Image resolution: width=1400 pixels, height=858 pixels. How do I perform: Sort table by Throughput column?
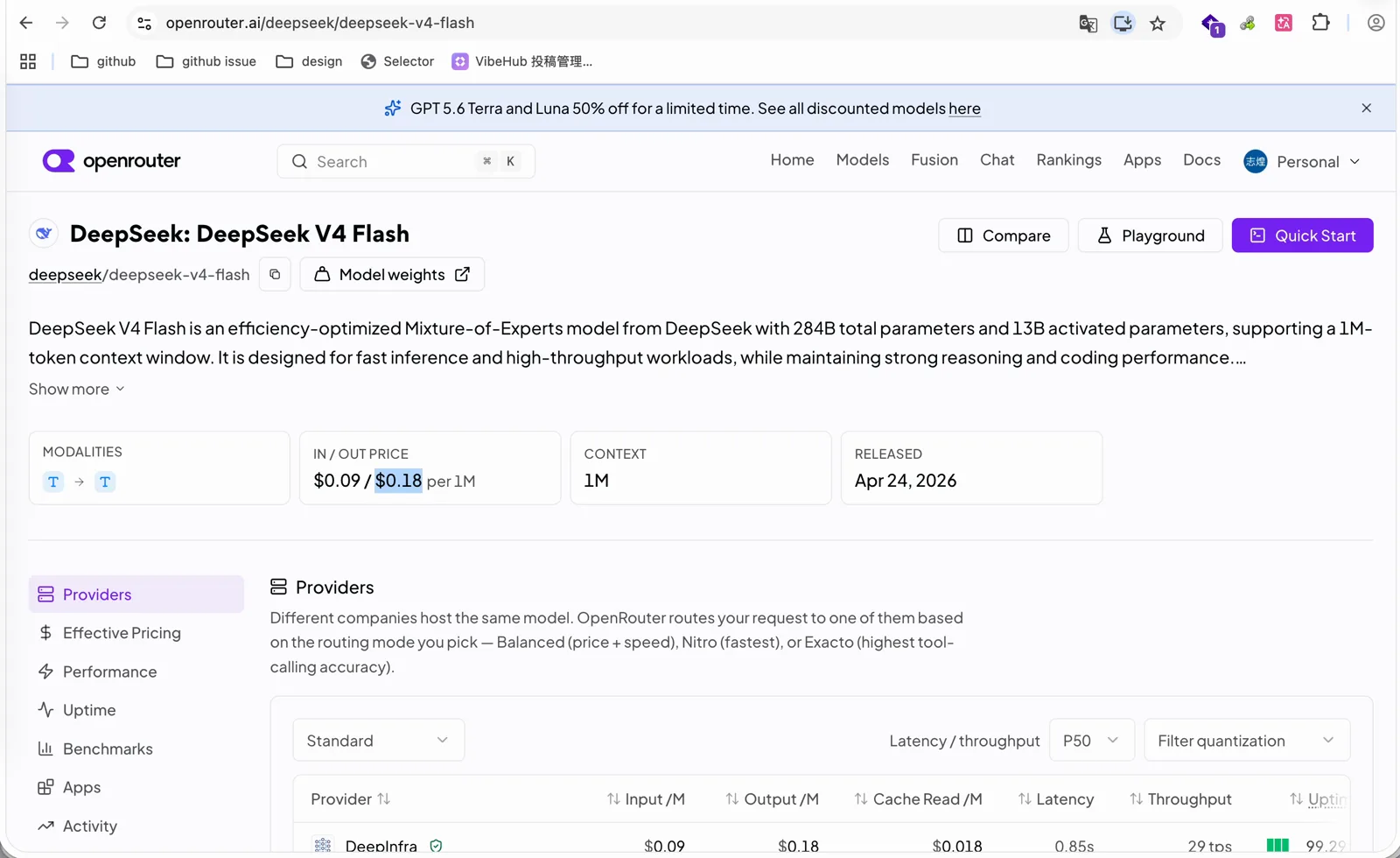tap(1180, 799)
